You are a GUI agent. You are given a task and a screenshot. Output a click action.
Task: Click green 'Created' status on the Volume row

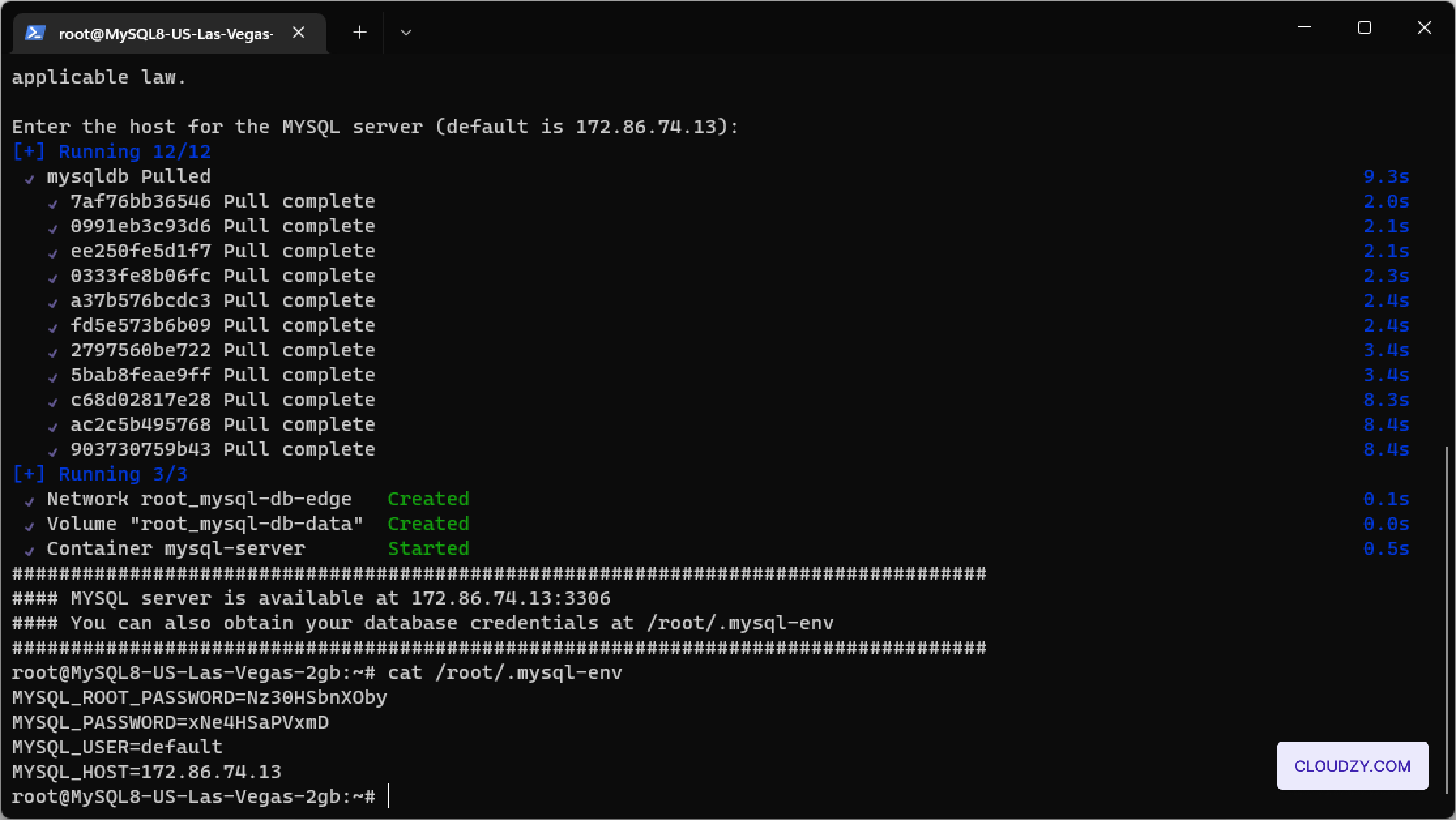point(428,524)
